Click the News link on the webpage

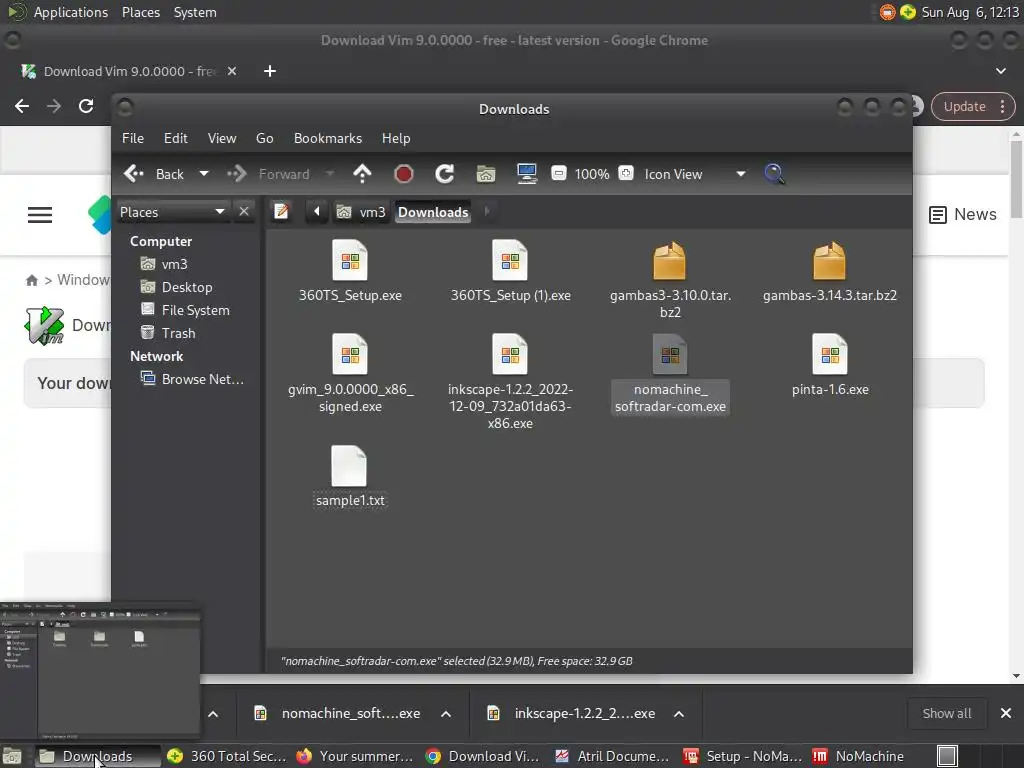point(963,214)
